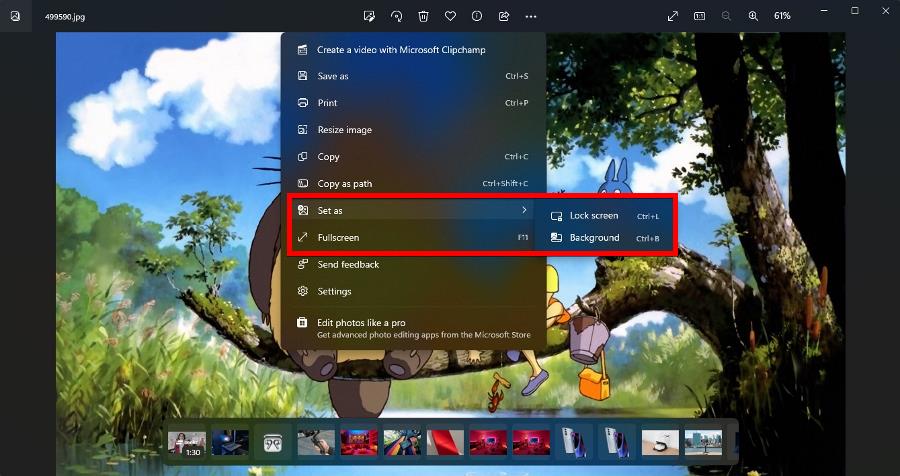Open the red sheet thumbnail
Image resolution: width=900 pixels, height=476 pixels.
445,442
